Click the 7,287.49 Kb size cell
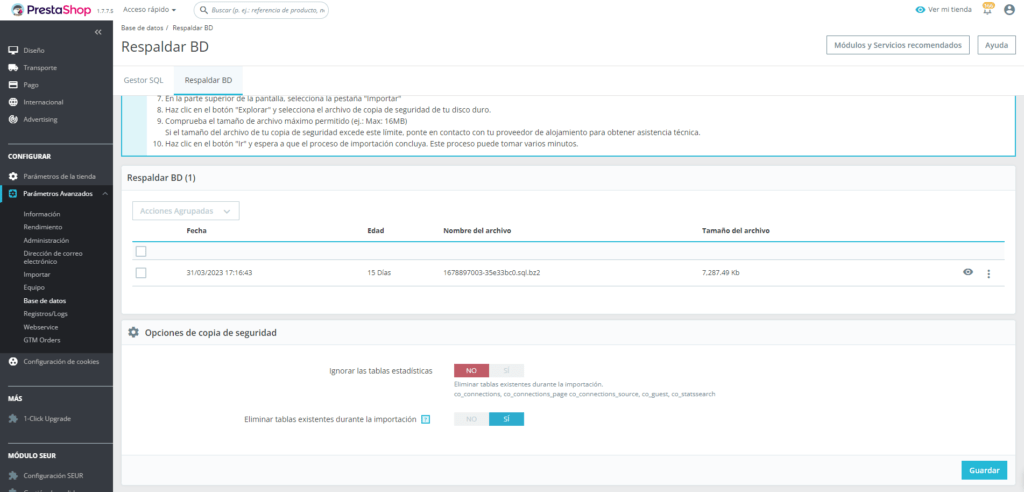Screen dimensions: 1024x492 [x=720, y=273]
